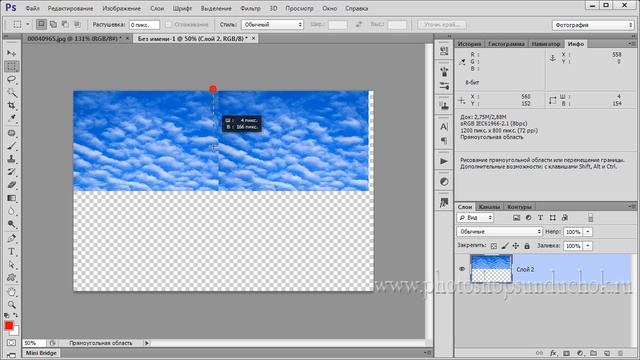
Task: Open the Редактирование menu
Action: click(x=70, y=8)
